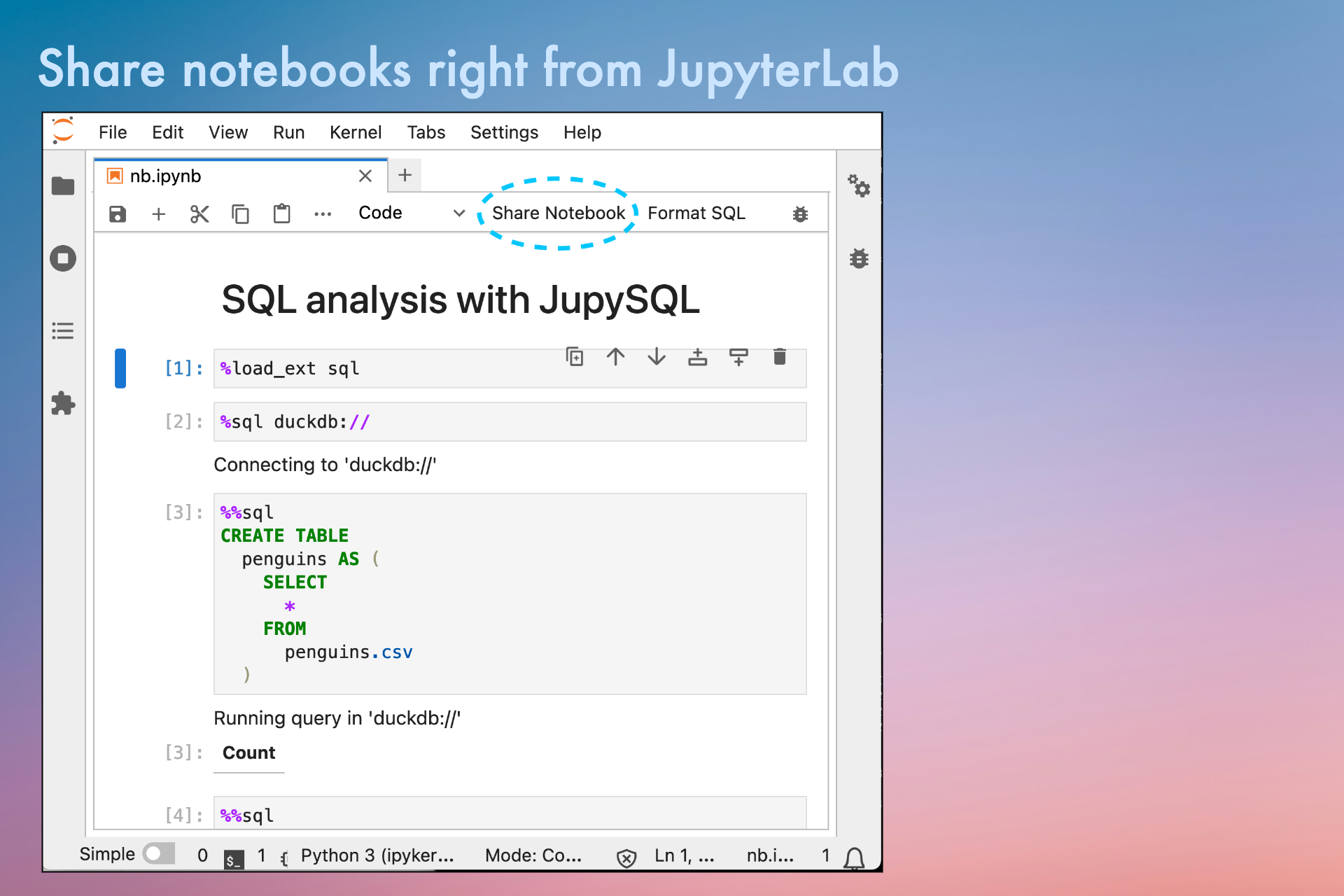
Task: Open the Settings menu
Action: tap(504, 132)
